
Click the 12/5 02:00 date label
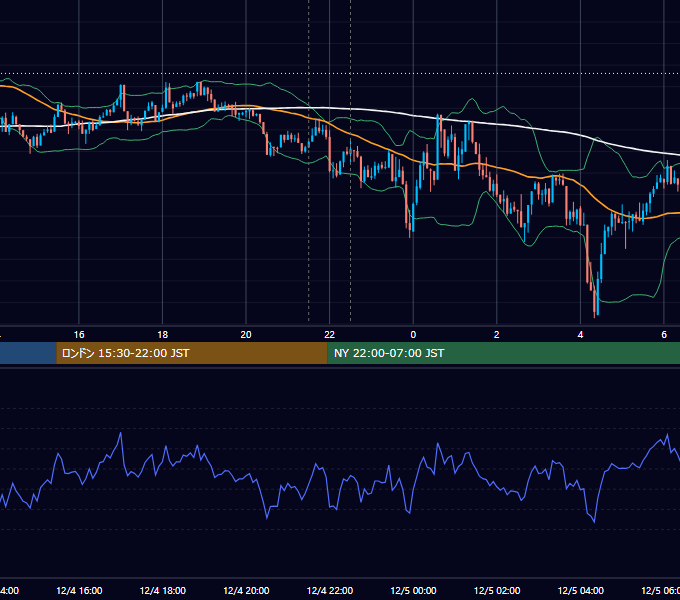tap(497, 590)
